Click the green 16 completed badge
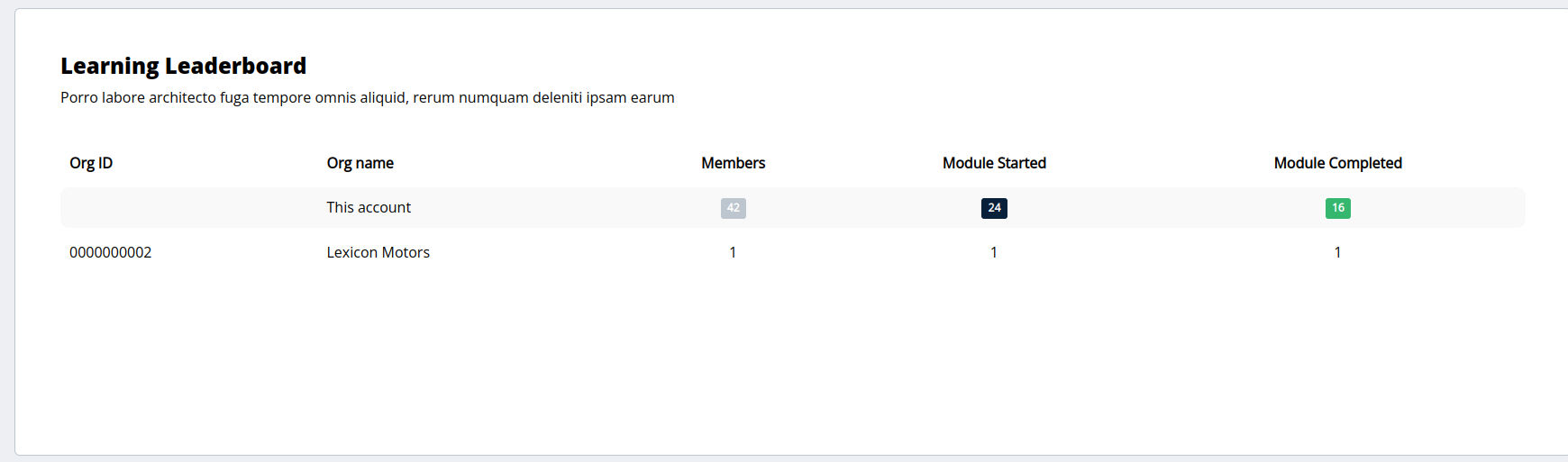This screenshot has width=1568, height=462. click(1337, 208)
